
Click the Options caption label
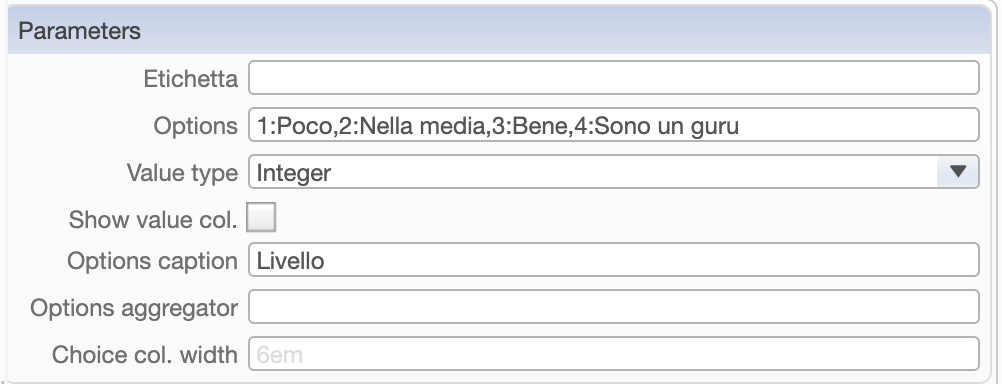click(152, 261)
